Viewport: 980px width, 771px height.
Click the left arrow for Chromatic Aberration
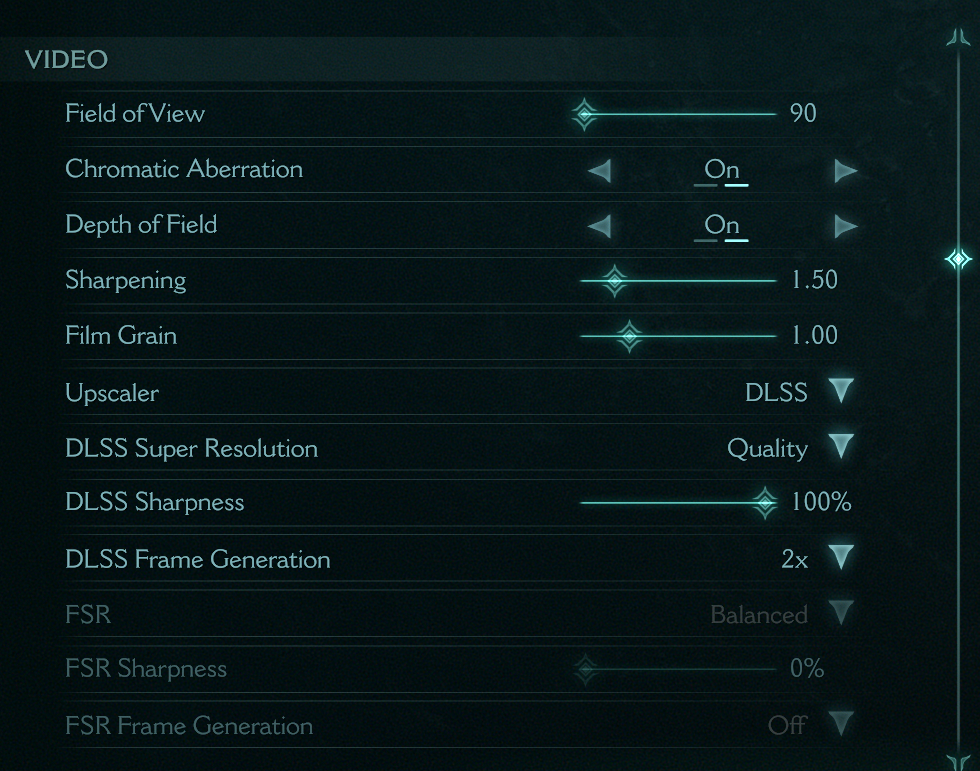[x=599, y=171]
